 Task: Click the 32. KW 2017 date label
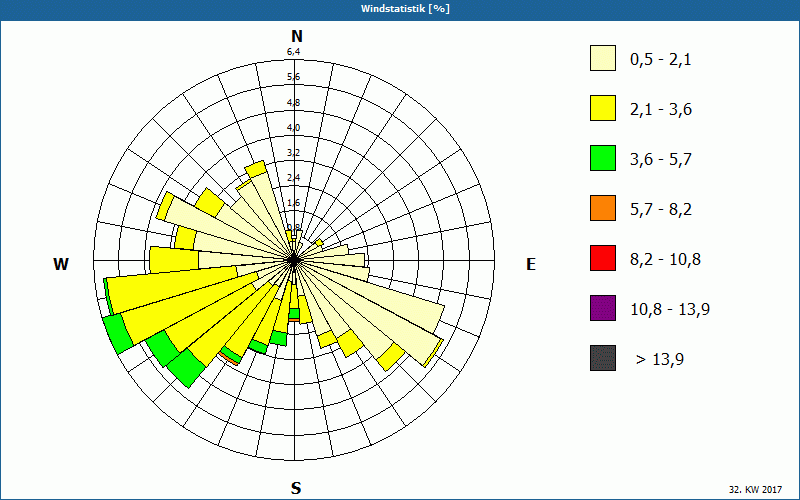click(755, 489)
